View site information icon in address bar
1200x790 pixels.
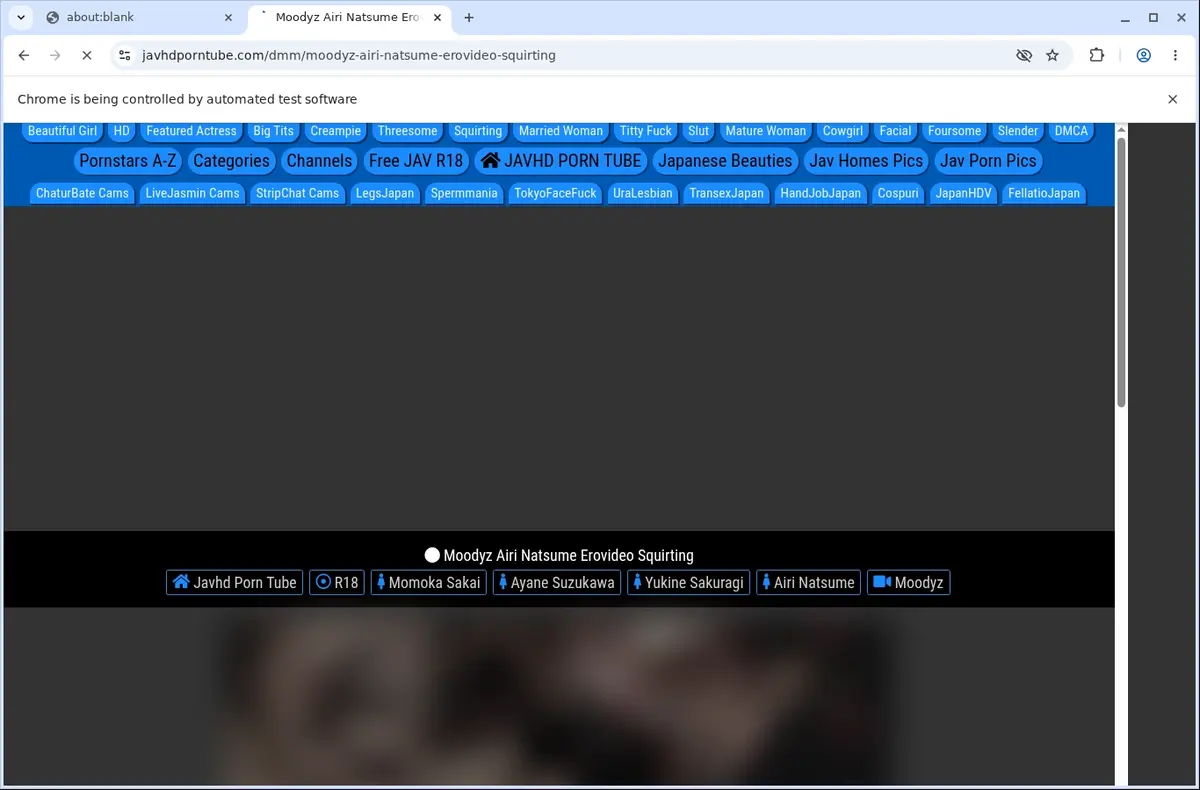[123, 56]
